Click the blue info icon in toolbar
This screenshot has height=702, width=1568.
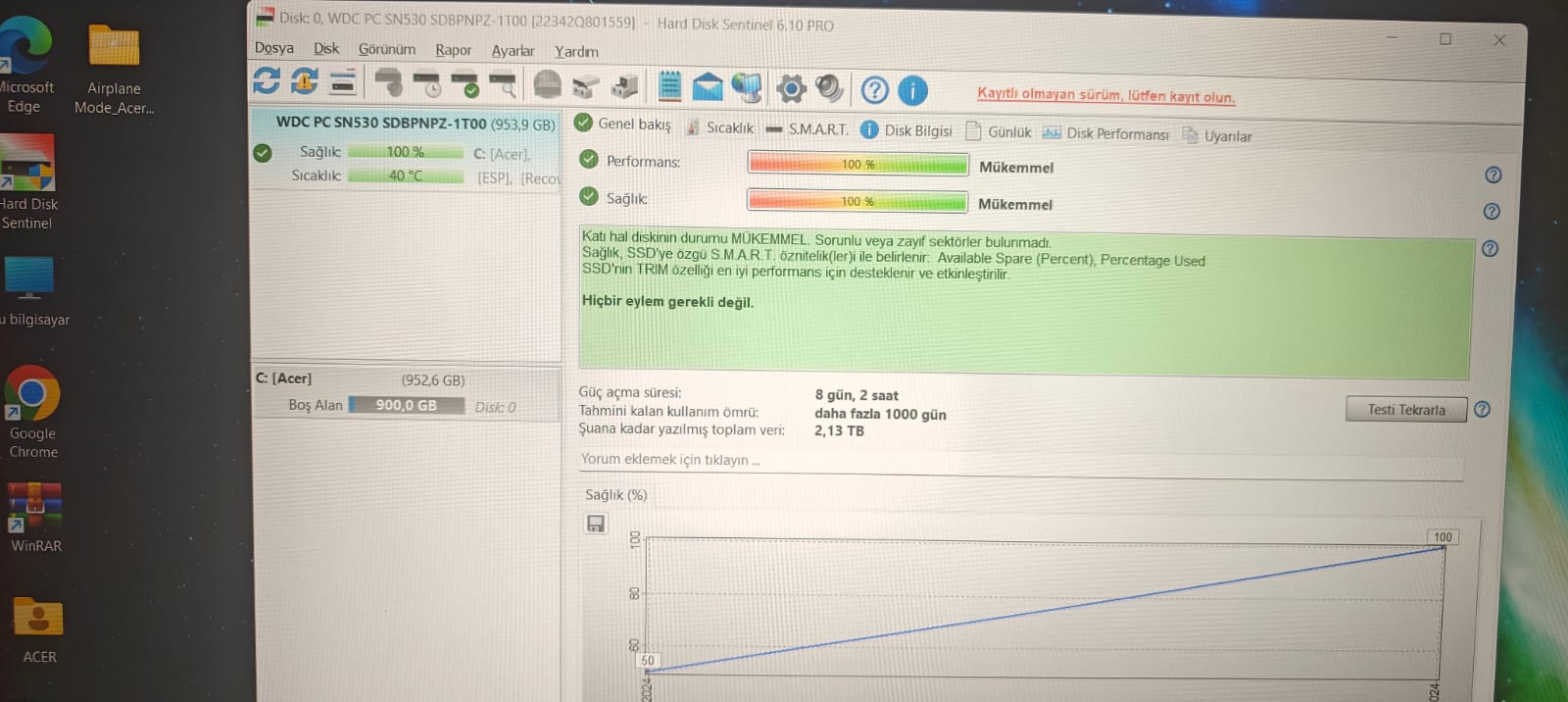pyautogui.click(x=912, y=91)
